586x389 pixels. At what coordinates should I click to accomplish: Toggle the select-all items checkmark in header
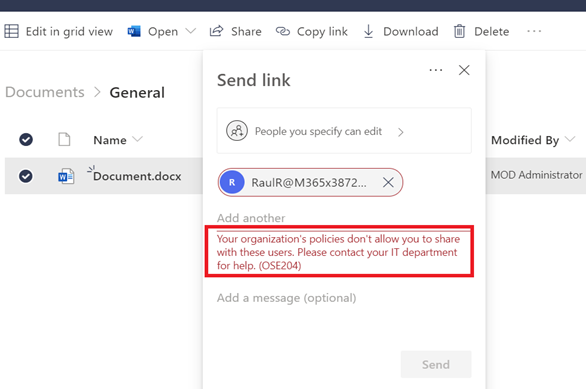point(26,140)
